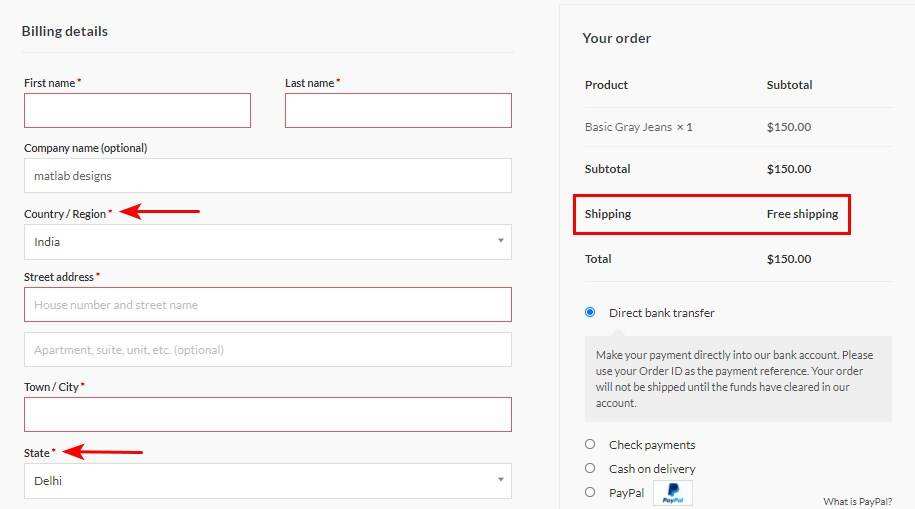Focus the Last name text box
The width and height of the screenshot is (915, 509).
pos(398,111)
